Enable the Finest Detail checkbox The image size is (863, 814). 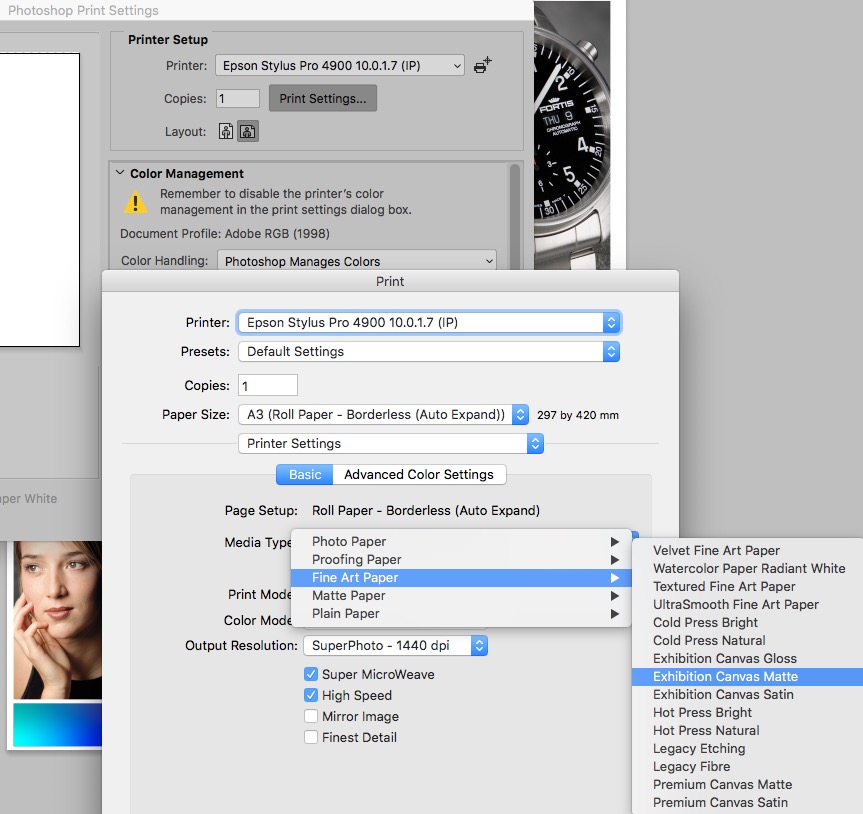click(311, 737)
